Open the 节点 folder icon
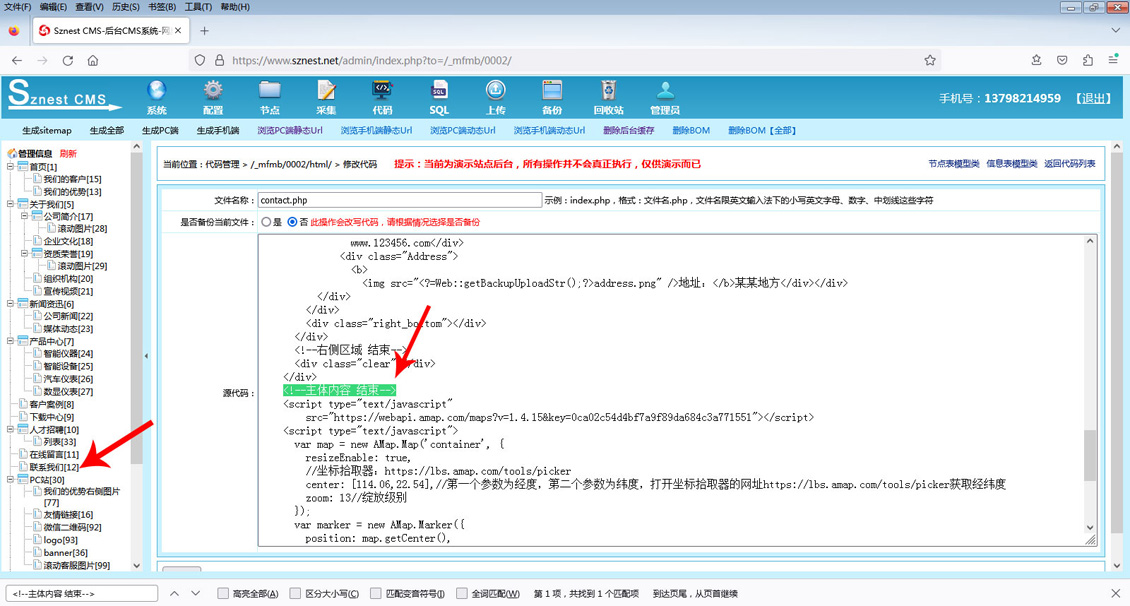Image resolution: width=1130 pixels, height=606 pixels. [x=270, y=93]
